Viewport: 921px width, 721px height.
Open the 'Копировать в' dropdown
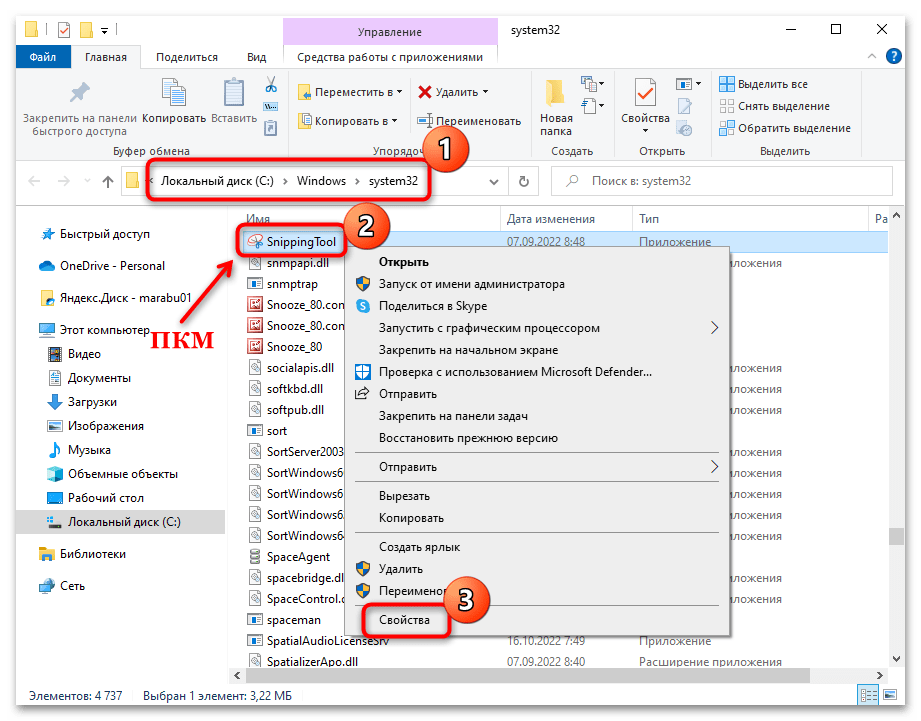(349, 121)
